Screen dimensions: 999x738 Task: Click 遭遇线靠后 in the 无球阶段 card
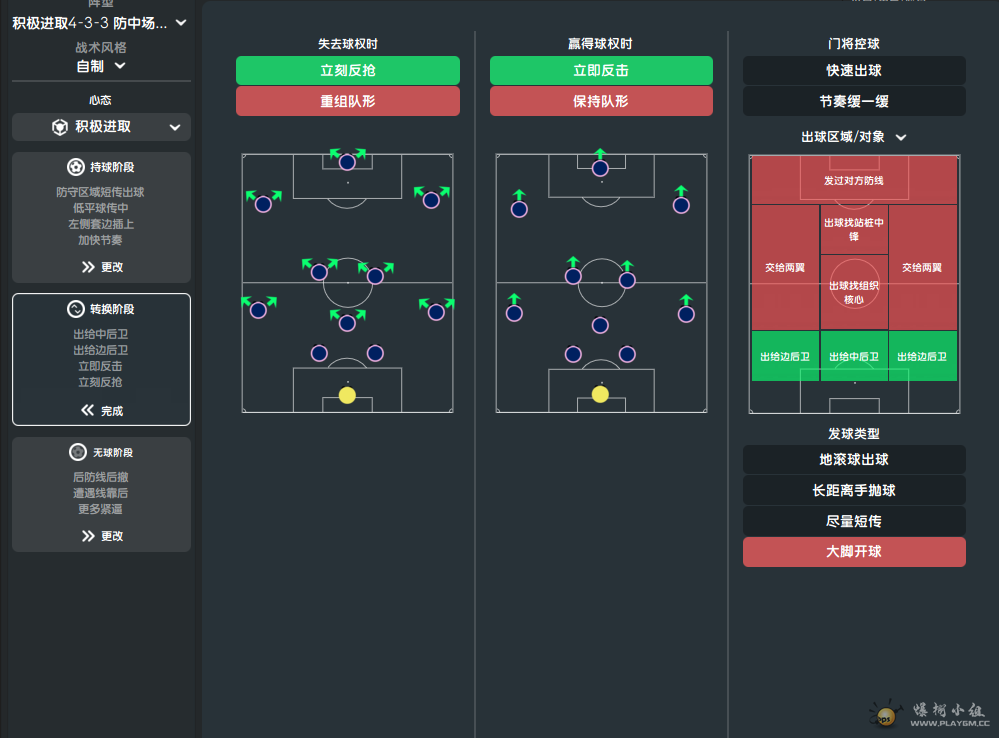click(x=101, y=493)
